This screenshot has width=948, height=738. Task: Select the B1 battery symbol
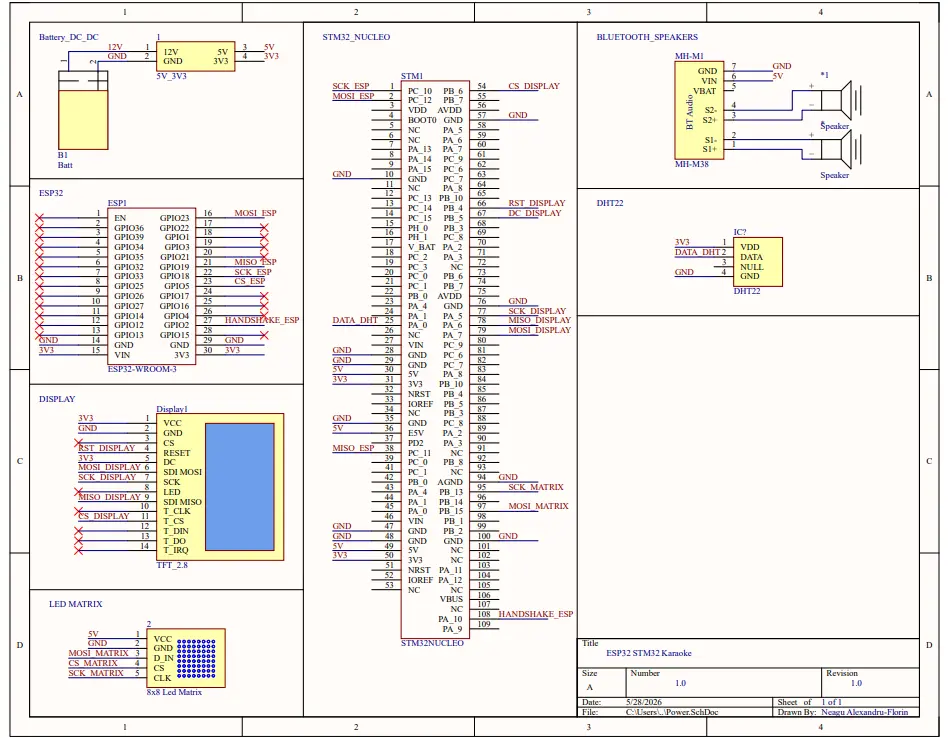pyautogui.click(x=83, y=110)
